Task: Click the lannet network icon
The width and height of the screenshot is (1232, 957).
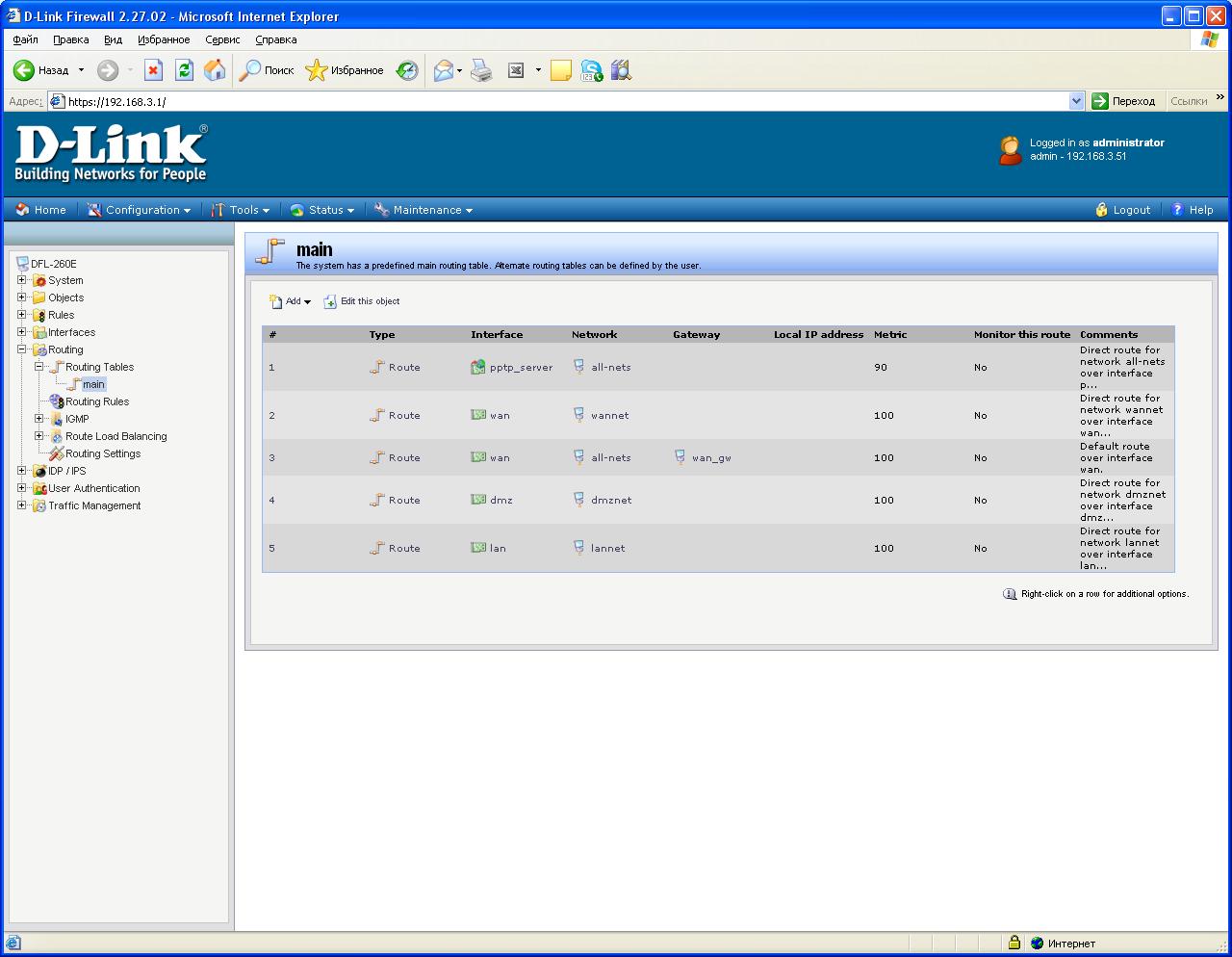Action: pos(579,548)
